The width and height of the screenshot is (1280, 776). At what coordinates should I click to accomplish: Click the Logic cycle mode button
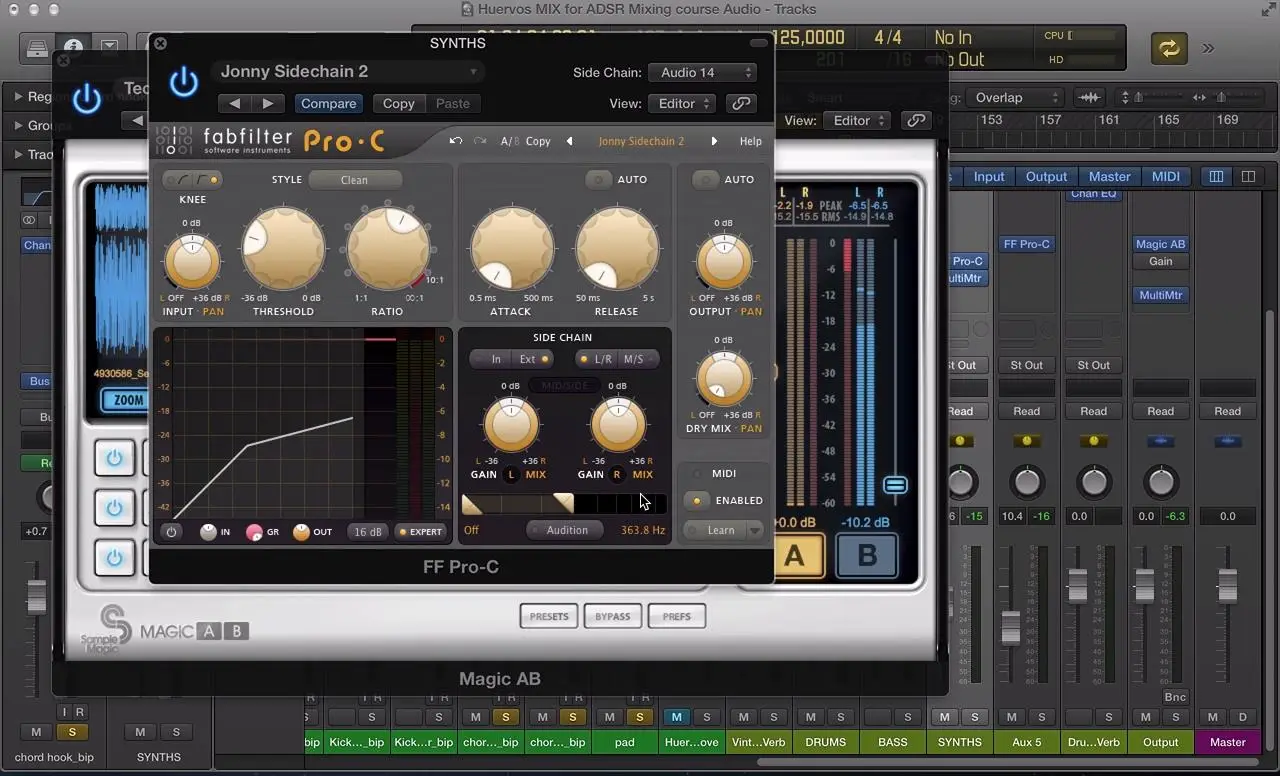1168,47
